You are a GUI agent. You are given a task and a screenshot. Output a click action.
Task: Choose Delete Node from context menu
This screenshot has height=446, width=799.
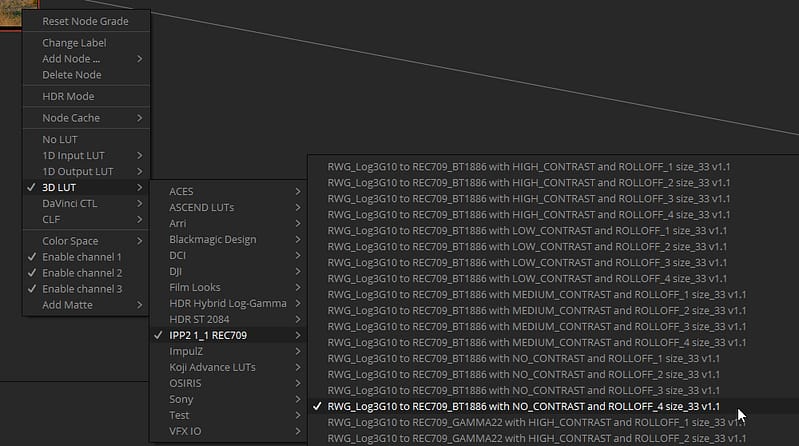pyautogui.click(x=86, y=74)
